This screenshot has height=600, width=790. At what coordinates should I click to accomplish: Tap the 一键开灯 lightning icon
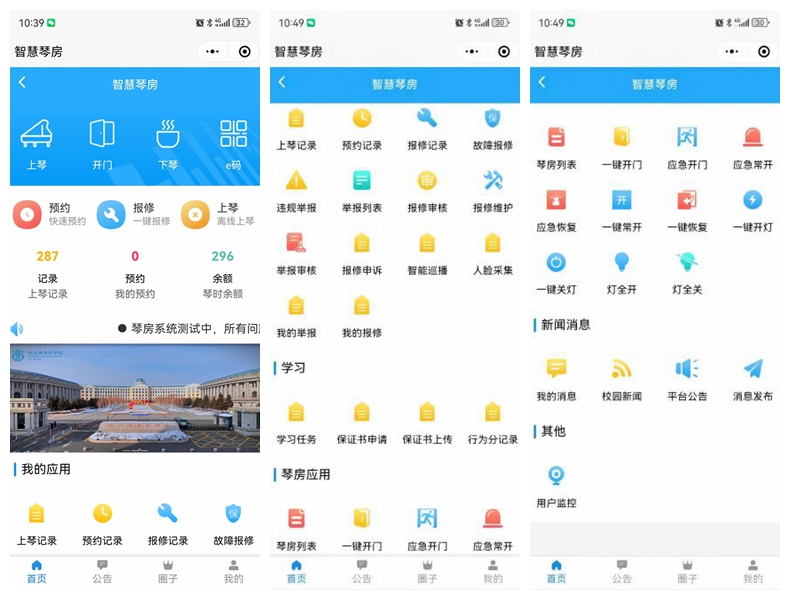pos(752,201)
